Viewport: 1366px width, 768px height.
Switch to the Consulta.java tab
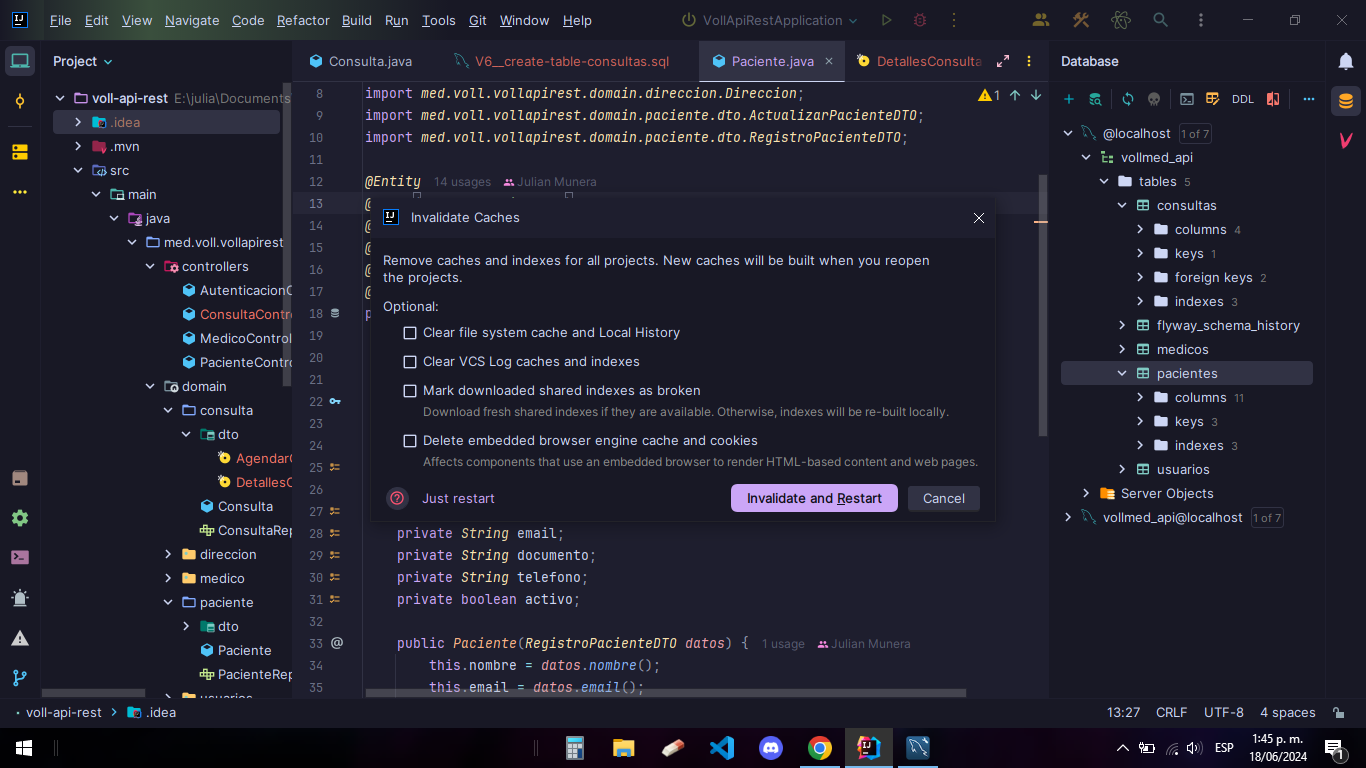coord(360,61)
